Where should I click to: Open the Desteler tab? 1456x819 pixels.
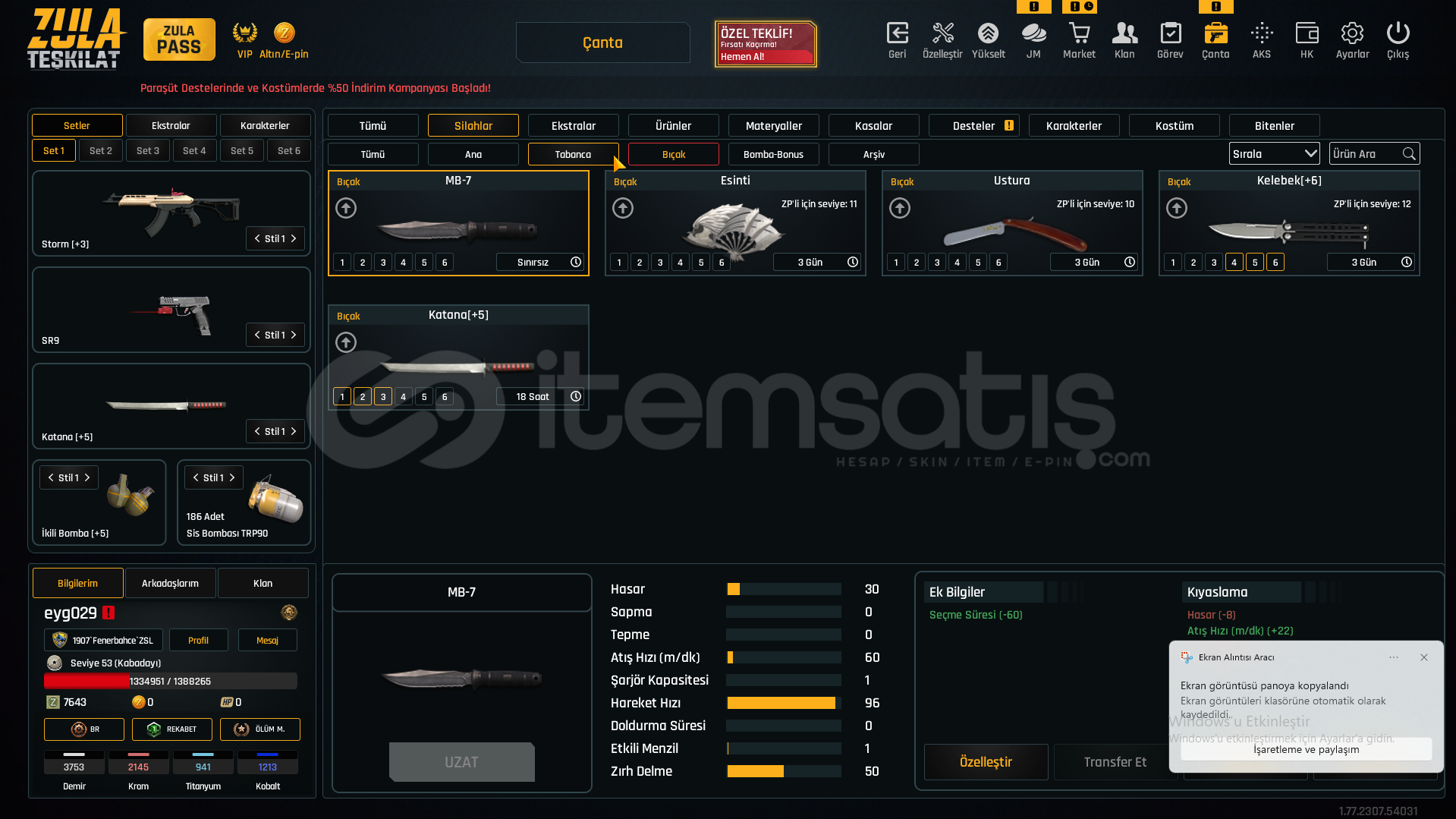[974, 126]
